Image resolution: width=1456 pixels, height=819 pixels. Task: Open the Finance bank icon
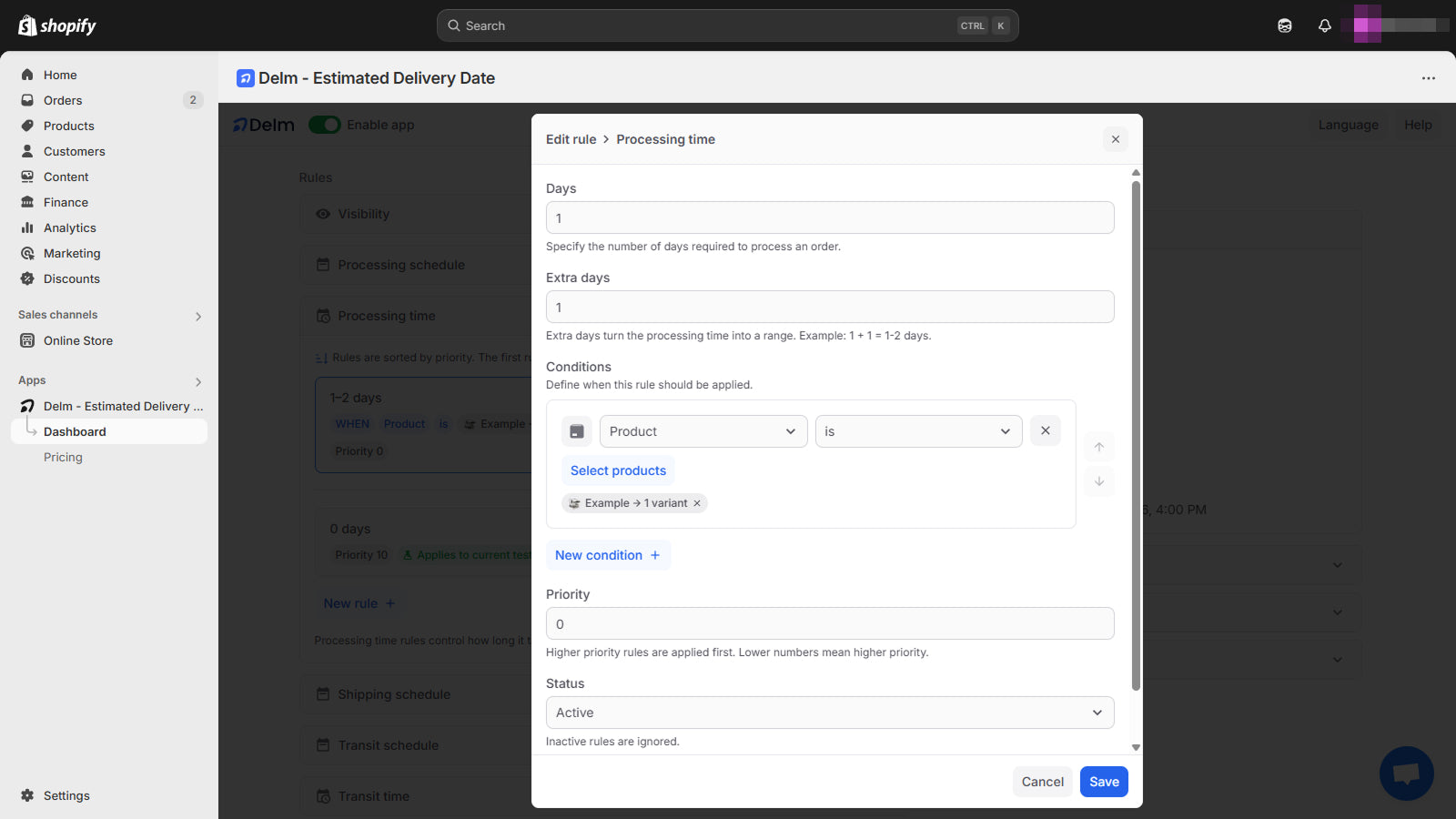27,202
